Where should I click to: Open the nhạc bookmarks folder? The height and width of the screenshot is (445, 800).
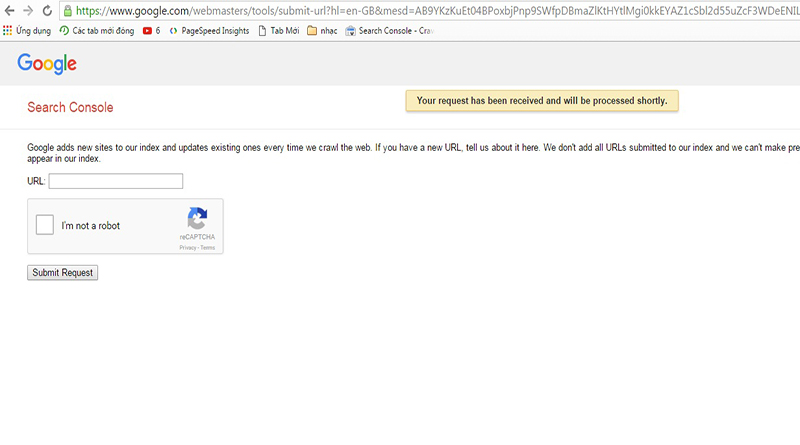coord(322,31)
